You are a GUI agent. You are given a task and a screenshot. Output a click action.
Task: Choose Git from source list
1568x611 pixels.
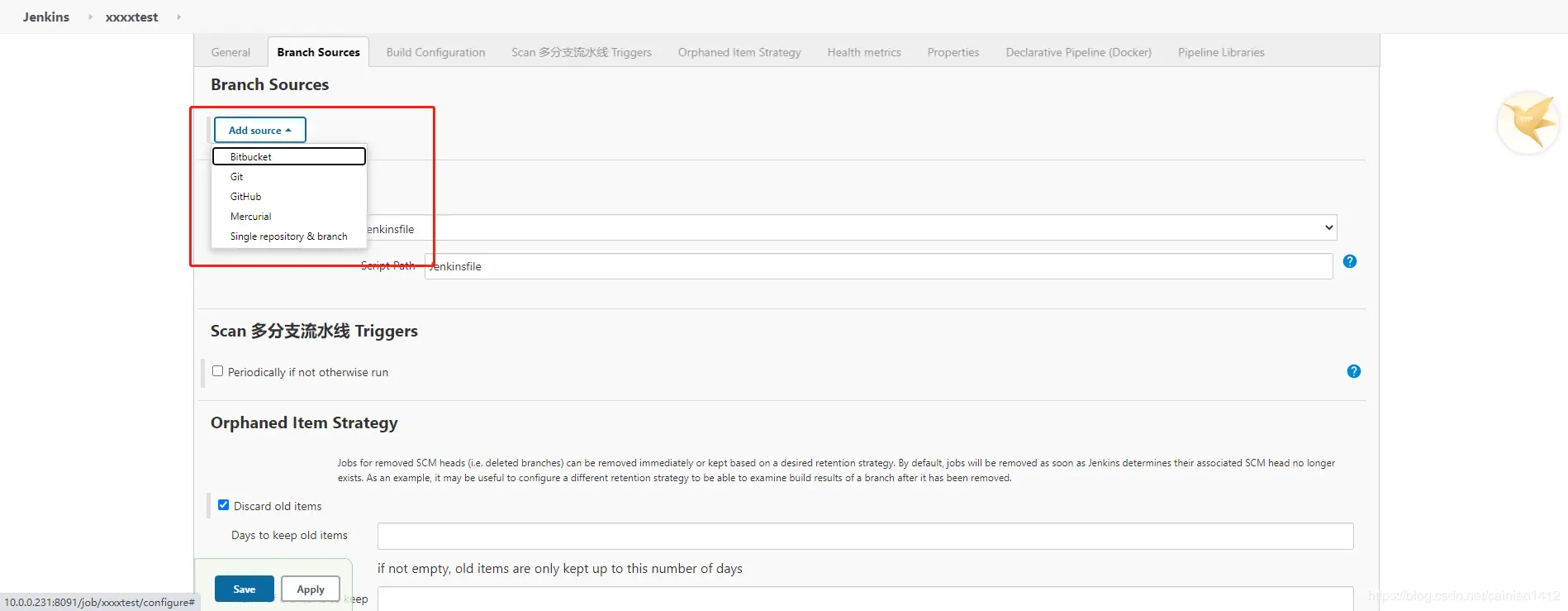(x=289, y=176)
